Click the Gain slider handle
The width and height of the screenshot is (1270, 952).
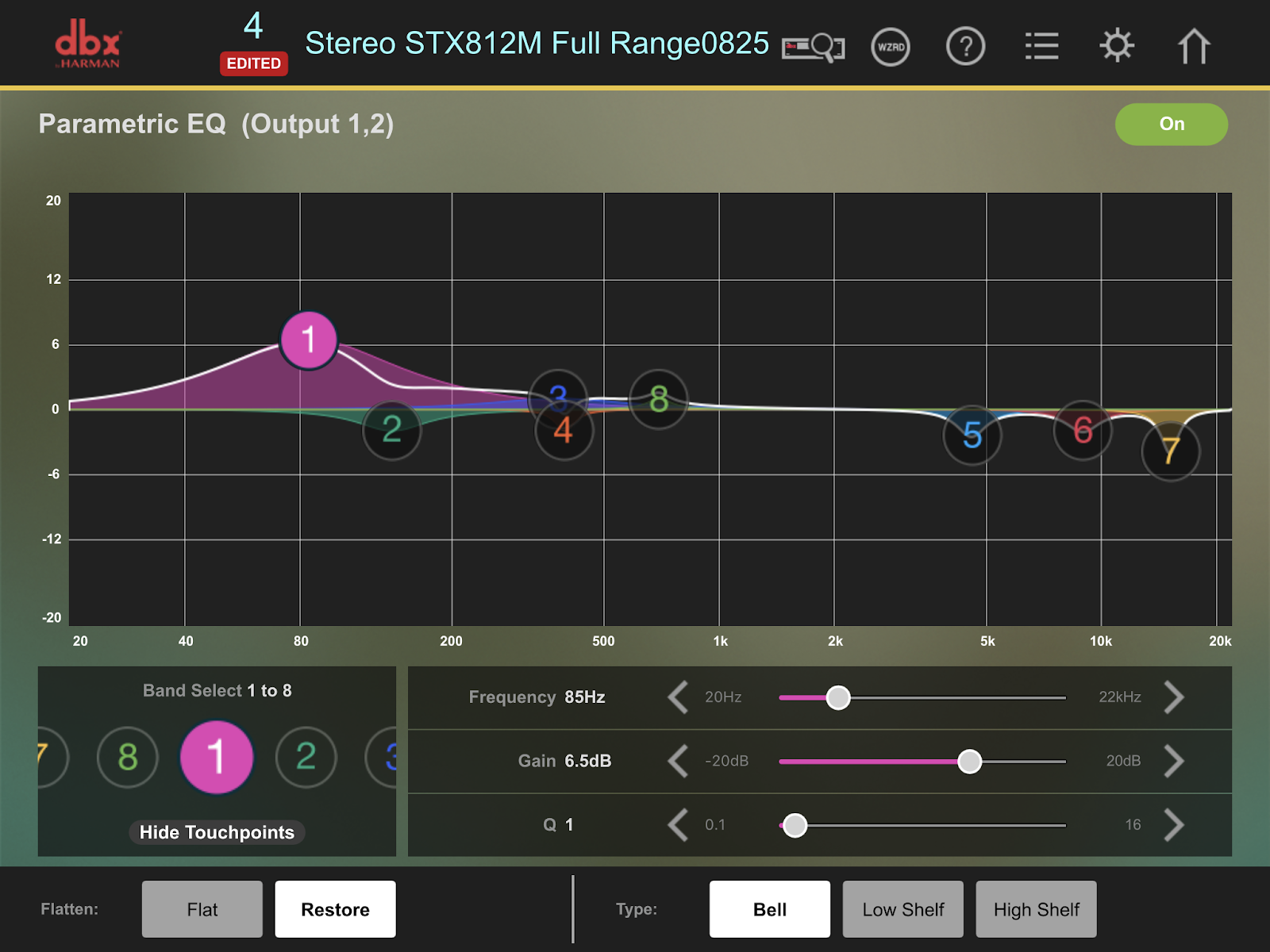point(969,762)
